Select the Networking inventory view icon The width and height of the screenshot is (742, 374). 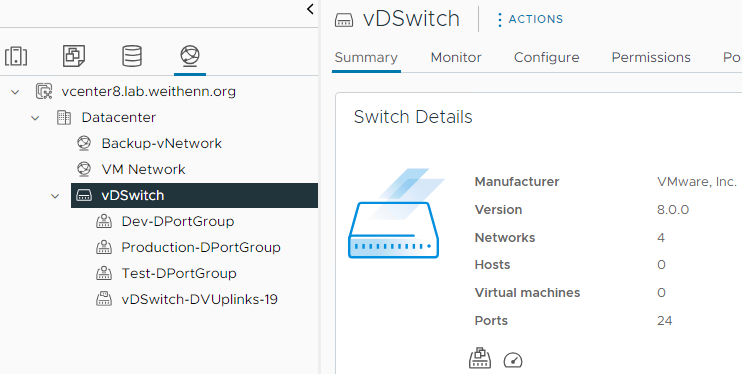pyautogui.click(x=190, y=56)
